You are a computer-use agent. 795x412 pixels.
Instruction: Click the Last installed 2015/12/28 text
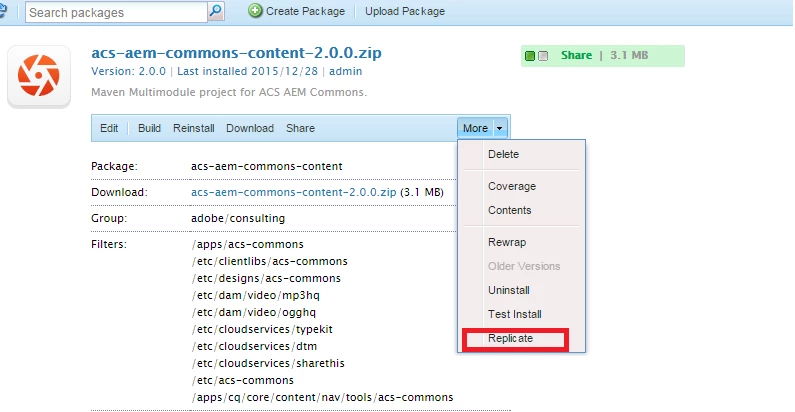(247, 71)
